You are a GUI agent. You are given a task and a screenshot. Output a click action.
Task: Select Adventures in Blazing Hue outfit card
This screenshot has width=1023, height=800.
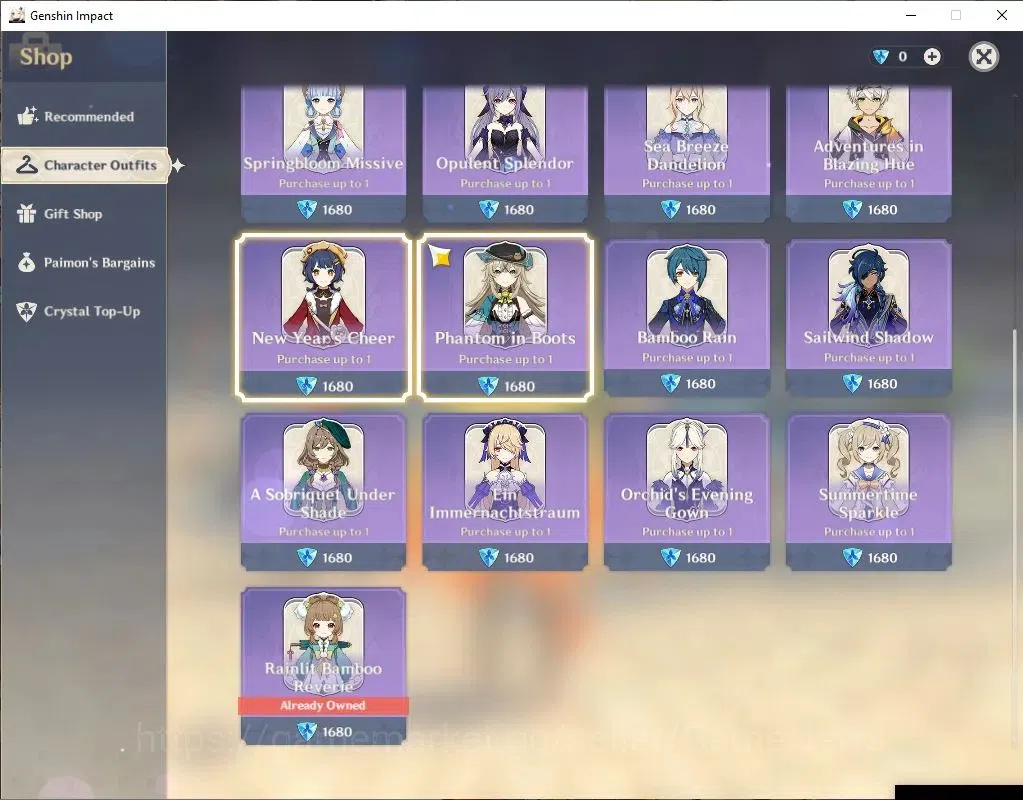pyautogui.click(x=868, y=154)
